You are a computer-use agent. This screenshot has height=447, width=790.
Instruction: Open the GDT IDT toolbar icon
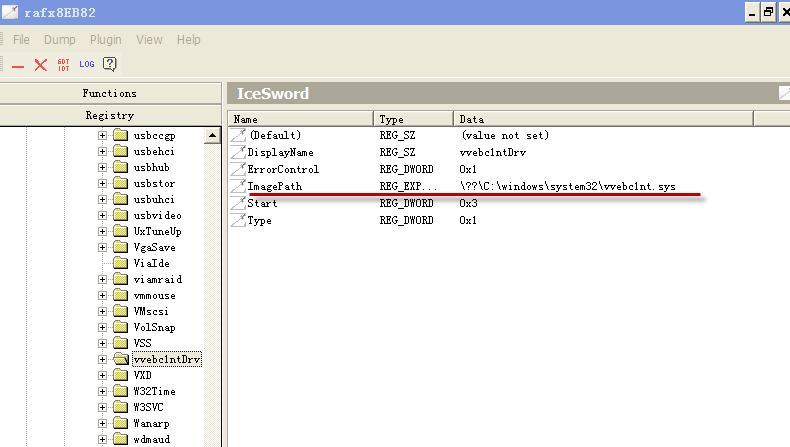[x=63, y=65]
